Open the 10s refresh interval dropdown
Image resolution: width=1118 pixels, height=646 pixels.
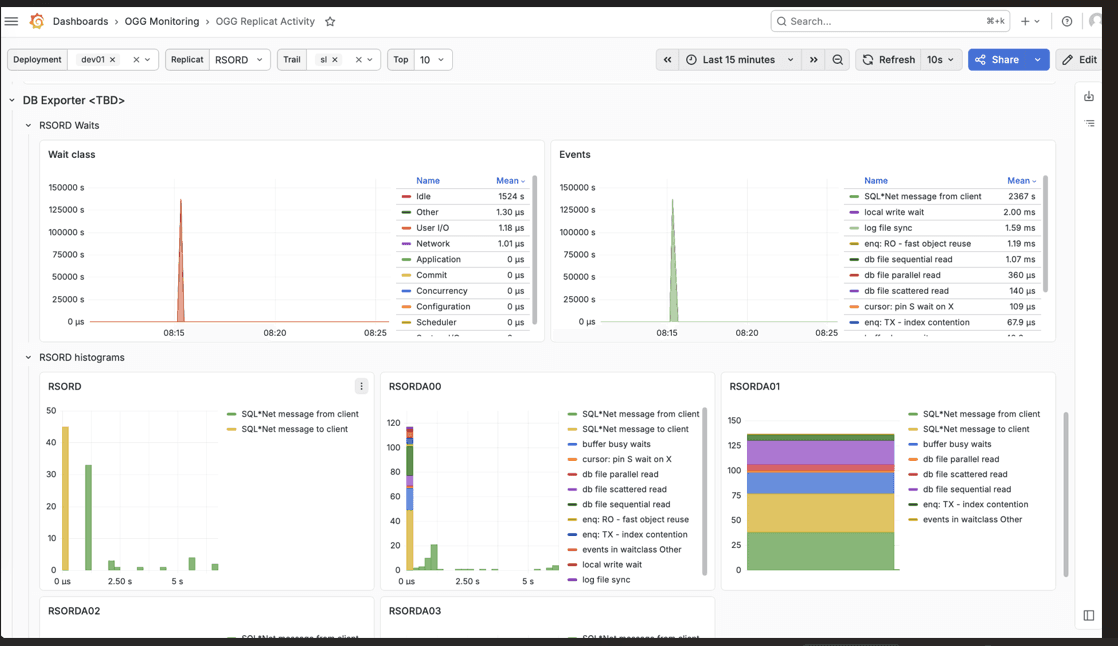[940, 60]
